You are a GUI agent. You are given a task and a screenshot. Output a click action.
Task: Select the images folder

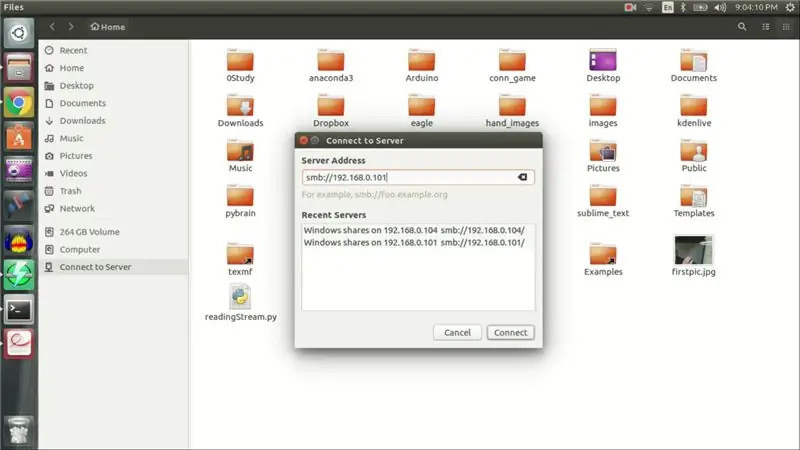click(x=603, y=111)
